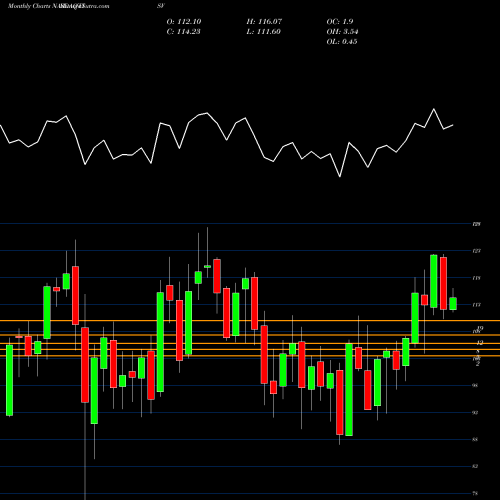Click the OC: 1.9 value

pos(340,22)
